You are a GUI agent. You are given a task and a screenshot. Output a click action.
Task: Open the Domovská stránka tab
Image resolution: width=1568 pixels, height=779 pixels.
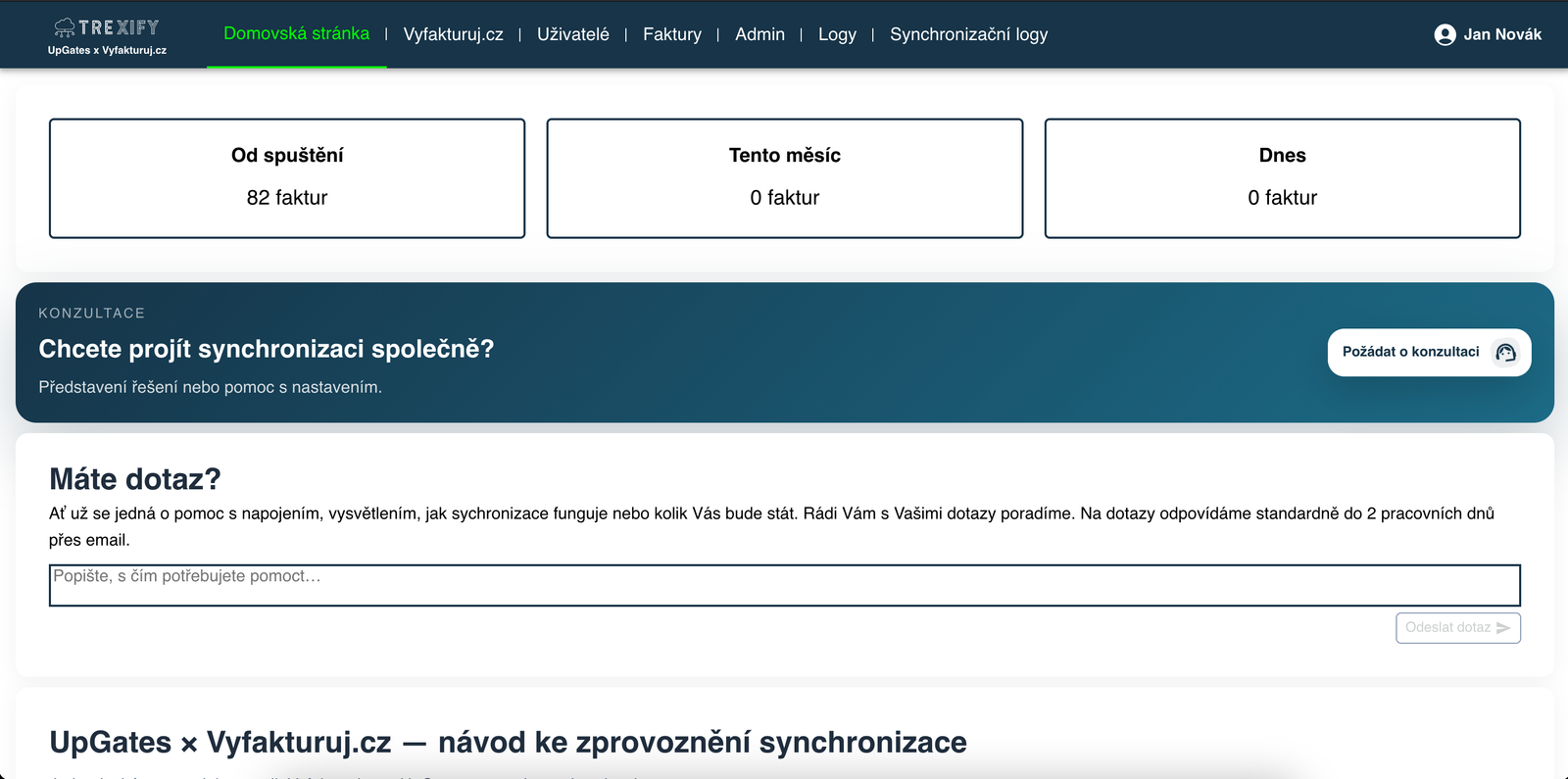click(297, 33)
